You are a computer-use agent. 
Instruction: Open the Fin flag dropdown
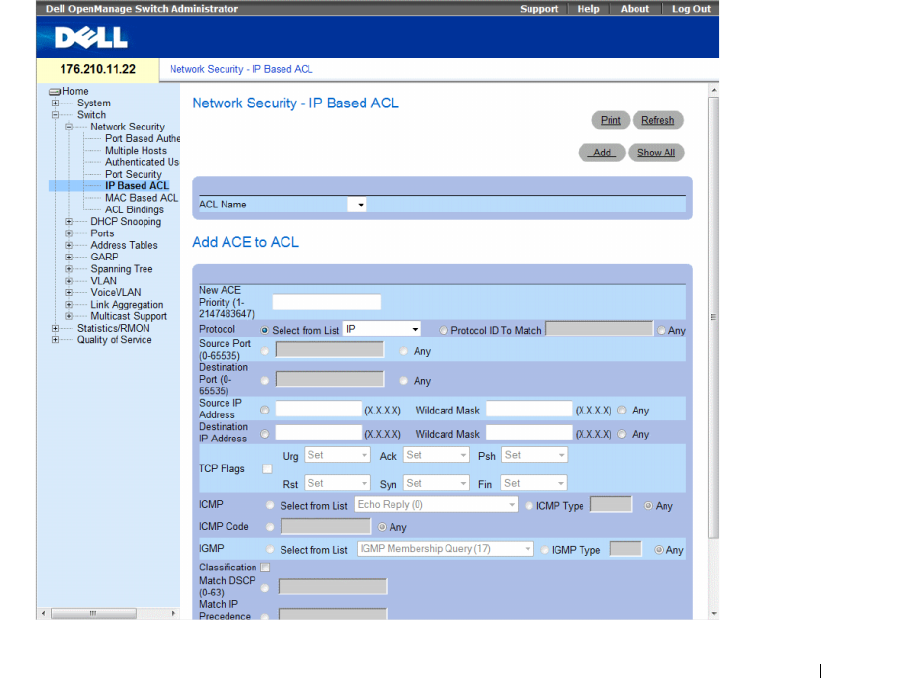[534, 483]
